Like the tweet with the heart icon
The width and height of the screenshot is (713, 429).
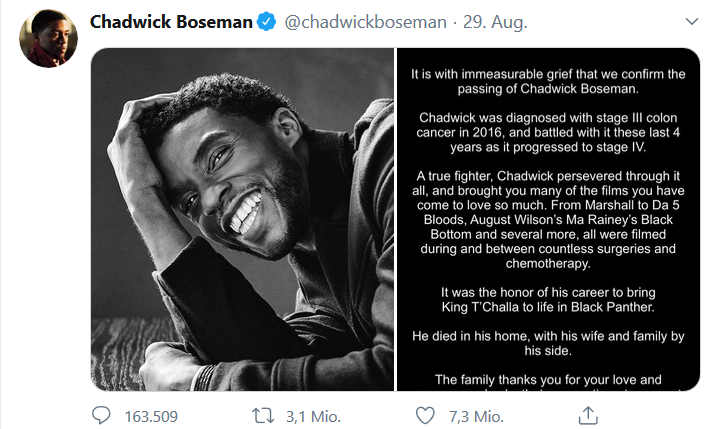[425, 415]
